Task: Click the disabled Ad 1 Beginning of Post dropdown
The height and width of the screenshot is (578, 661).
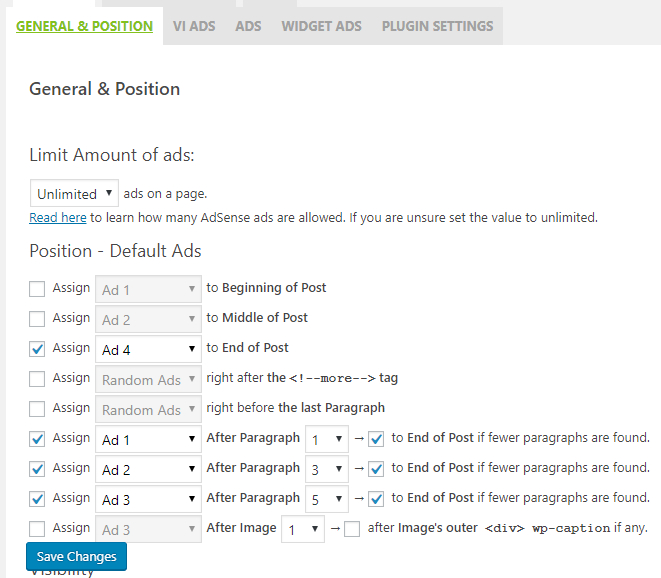Action: click(x=148, y=289)
